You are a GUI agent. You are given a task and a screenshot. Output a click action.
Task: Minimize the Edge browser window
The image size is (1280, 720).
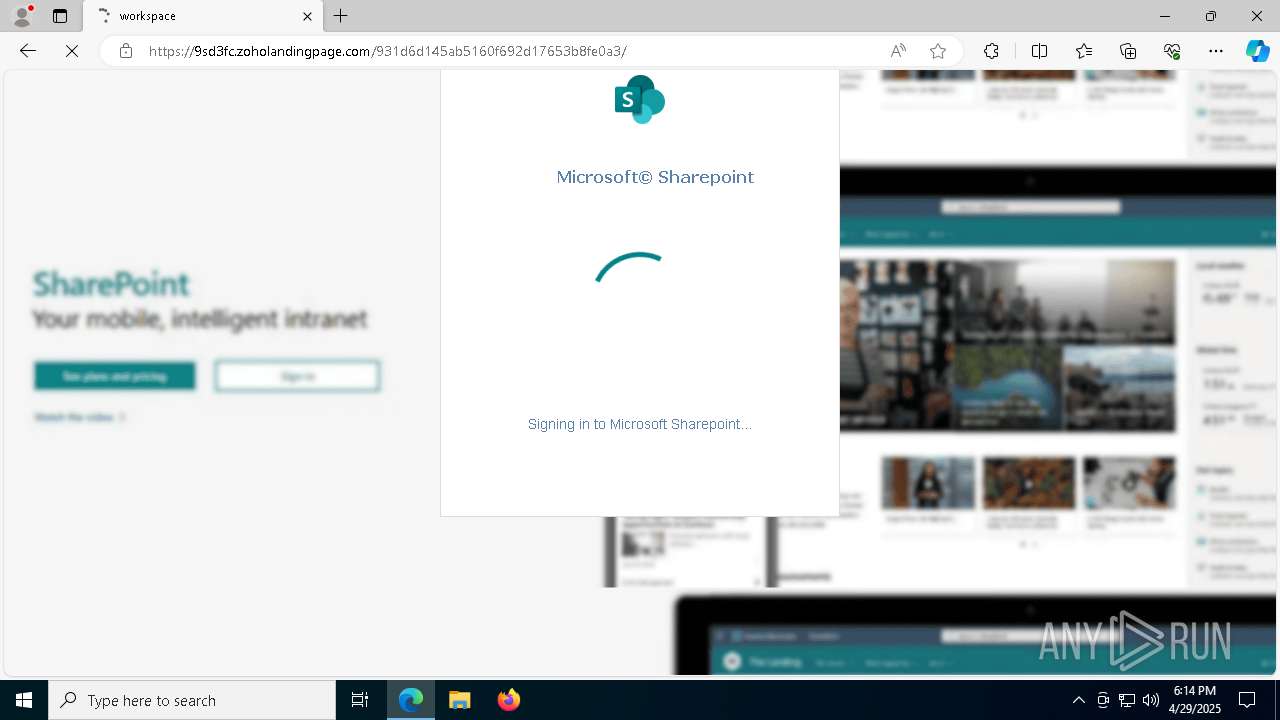[1165, 16]
